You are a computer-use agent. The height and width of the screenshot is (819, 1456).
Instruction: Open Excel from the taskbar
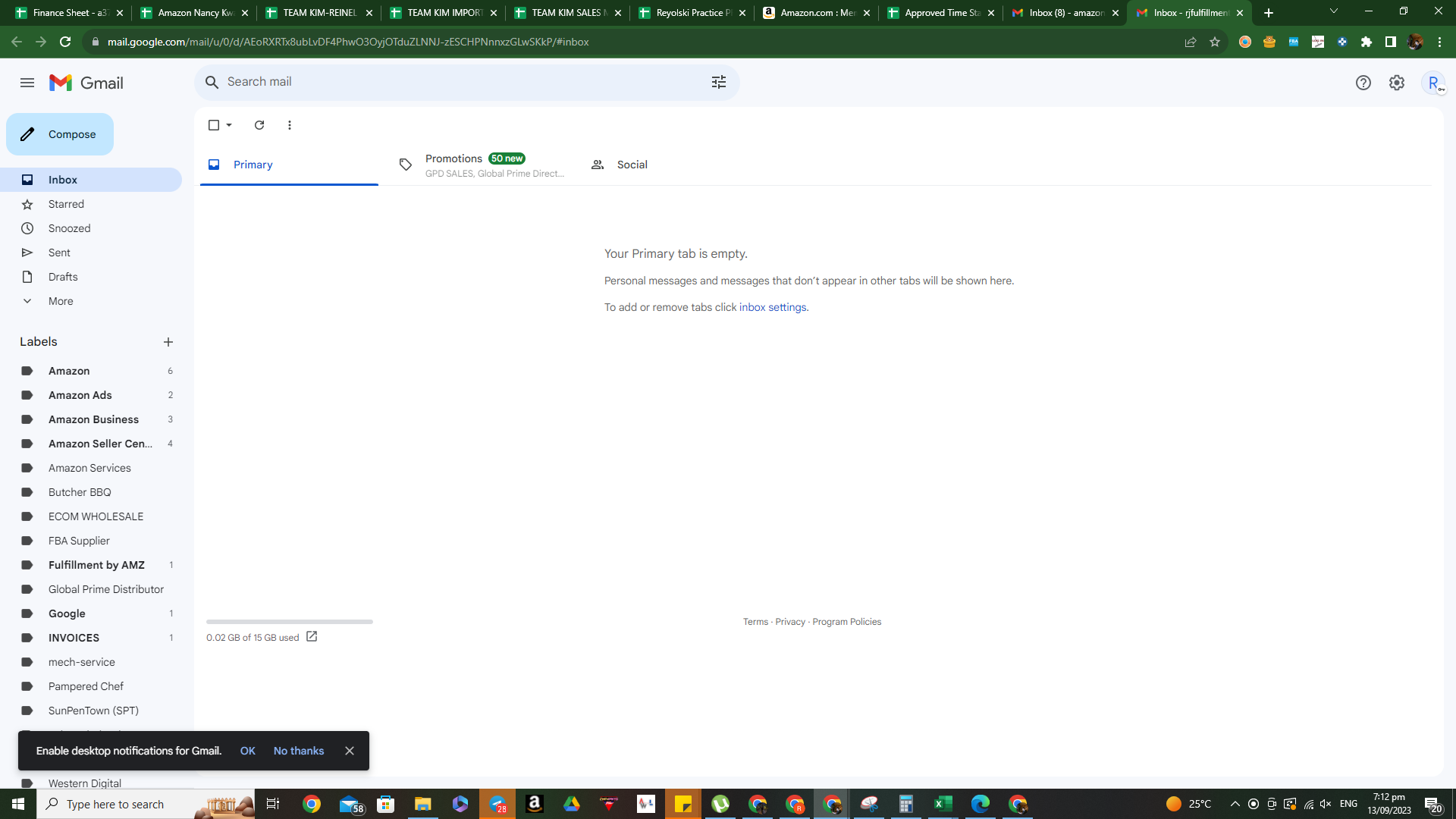point(943,804)
